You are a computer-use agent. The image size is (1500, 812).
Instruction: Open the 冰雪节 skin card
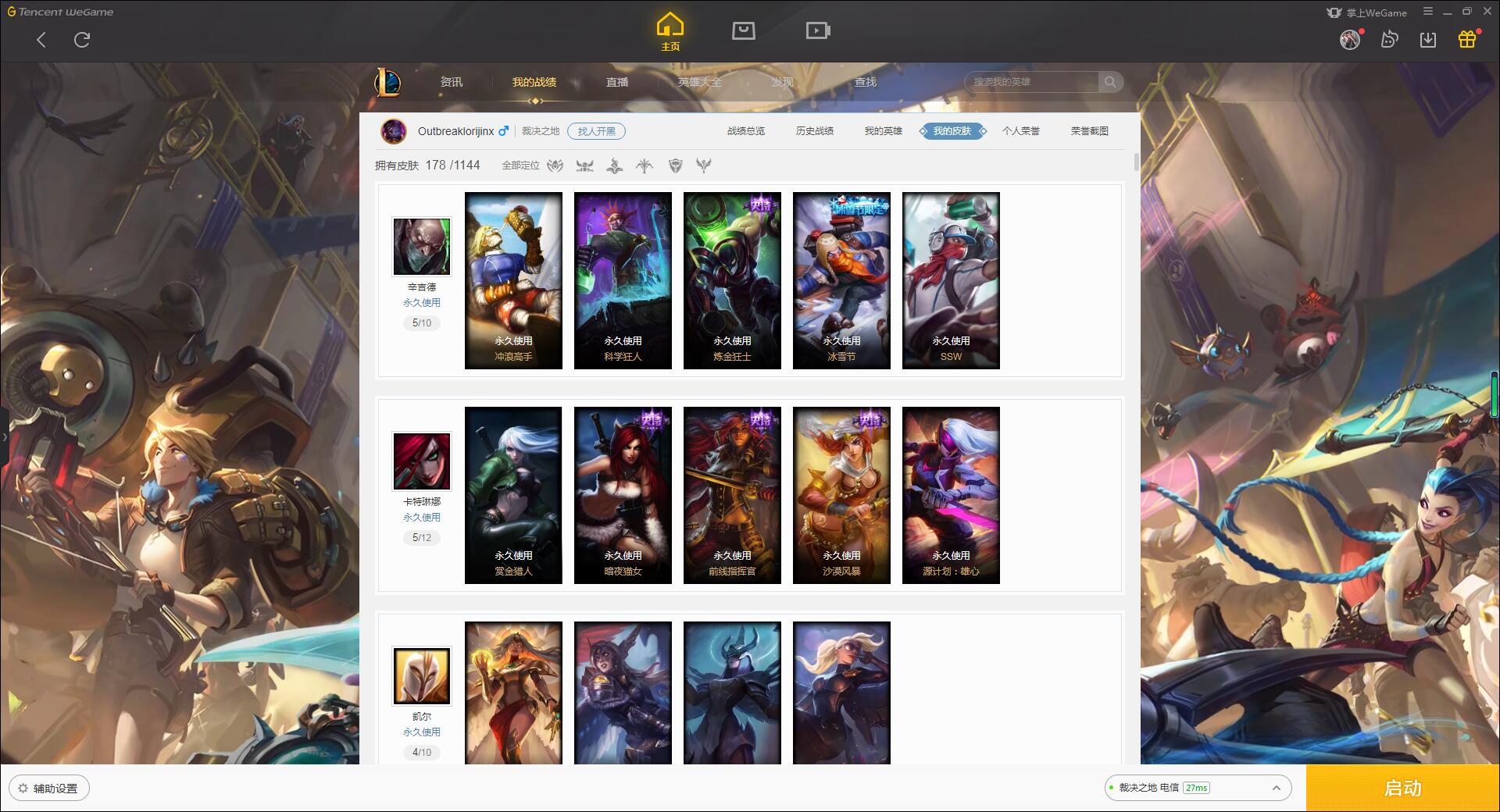coord(841,280)
